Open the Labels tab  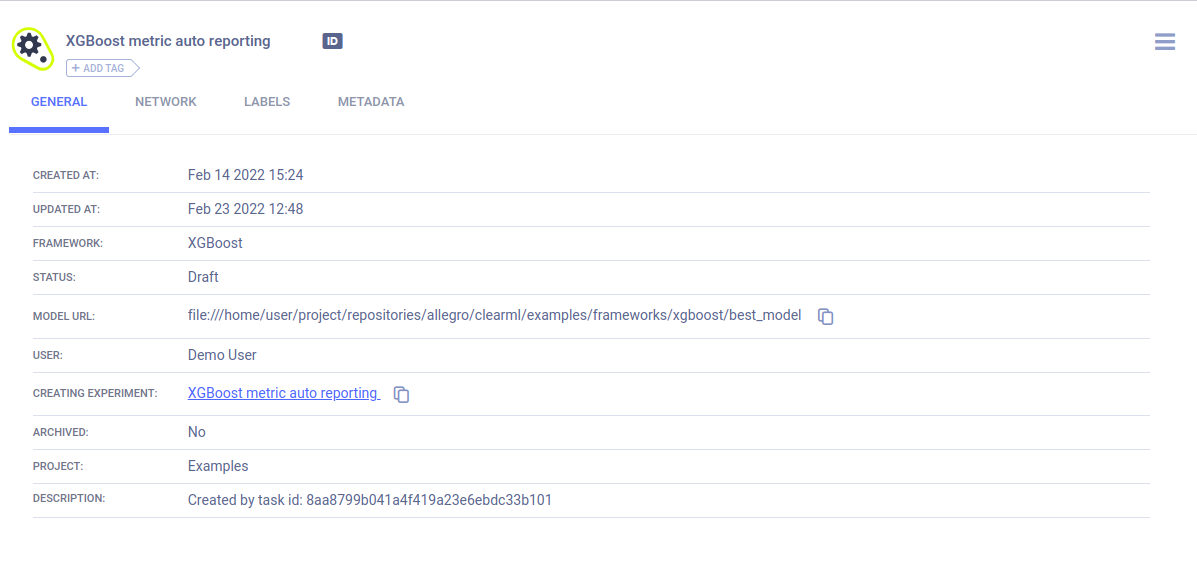point(267,102)
